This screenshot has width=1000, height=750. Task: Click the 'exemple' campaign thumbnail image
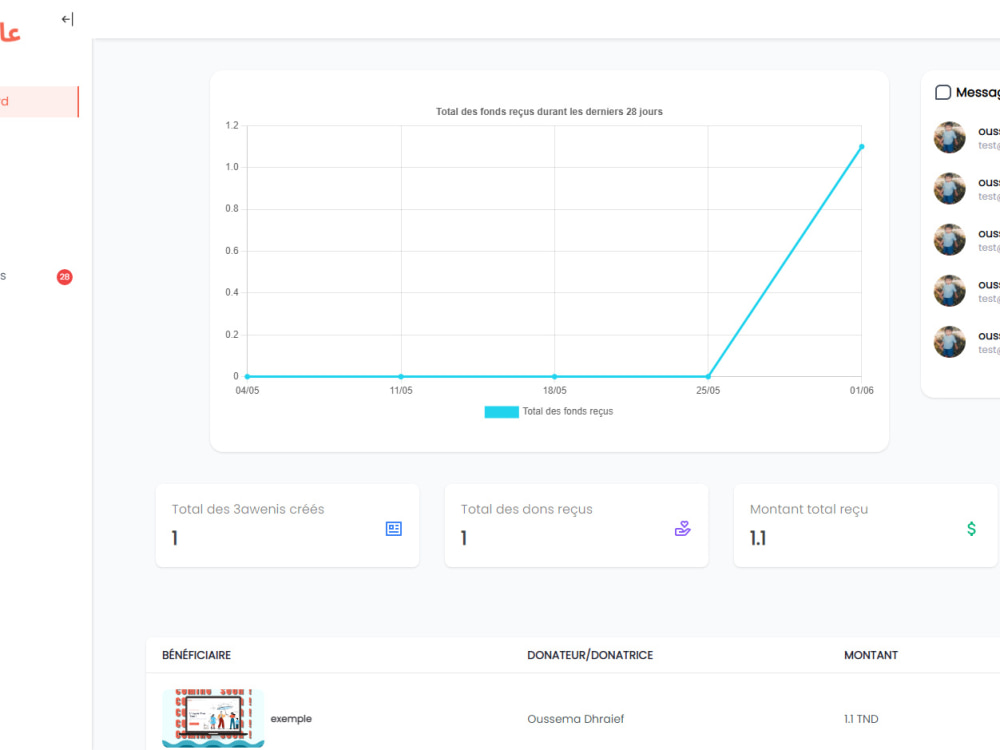(x=212, y=716)
